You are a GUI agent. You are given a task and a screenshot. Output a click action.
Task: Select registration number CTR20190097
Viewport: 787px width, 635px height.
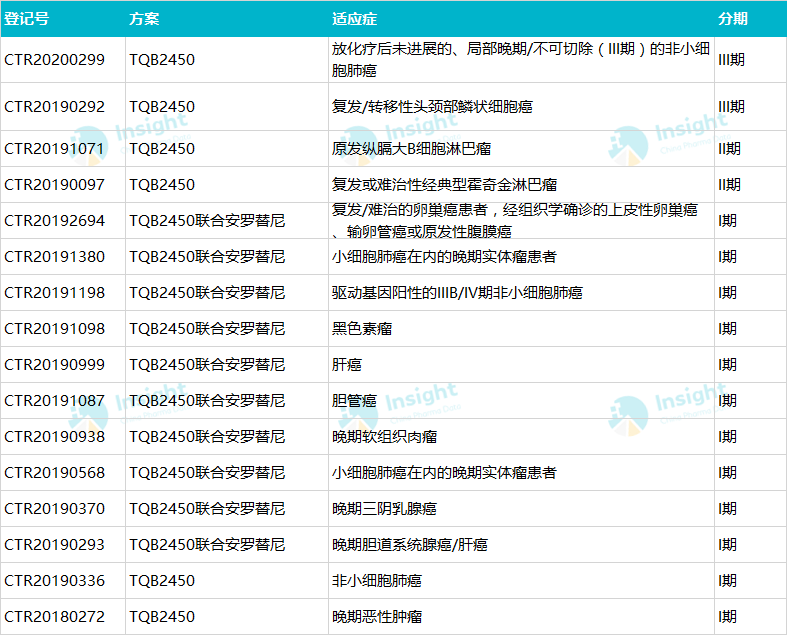click(x=55, y=185)
